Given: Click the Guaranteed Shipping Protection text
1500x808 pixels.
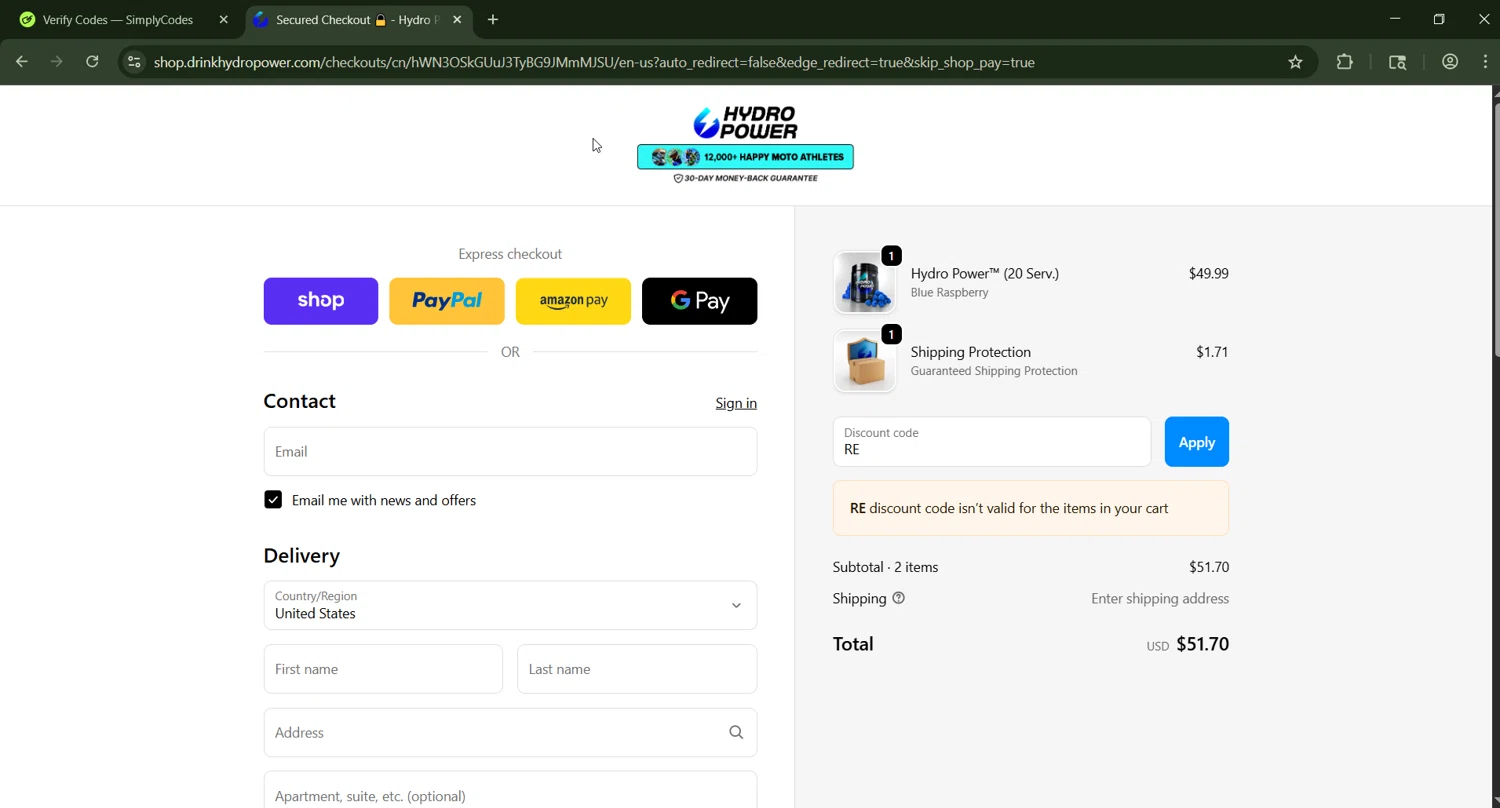Looking at the screenshot, I should click(x=994, y=371).
